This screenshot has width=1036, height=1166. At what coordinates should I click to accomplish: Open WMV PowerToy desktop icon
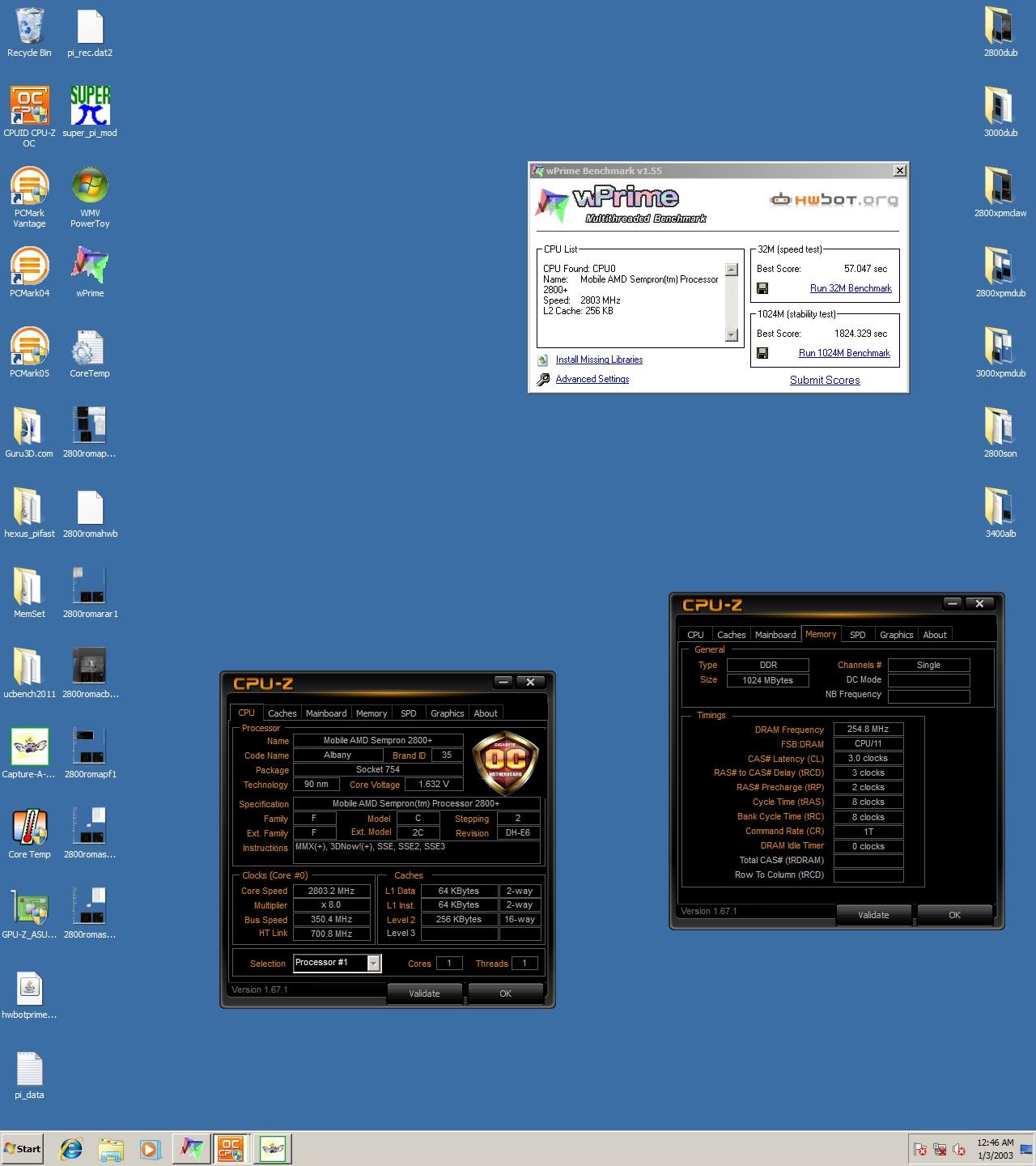(x=90, y=197)
